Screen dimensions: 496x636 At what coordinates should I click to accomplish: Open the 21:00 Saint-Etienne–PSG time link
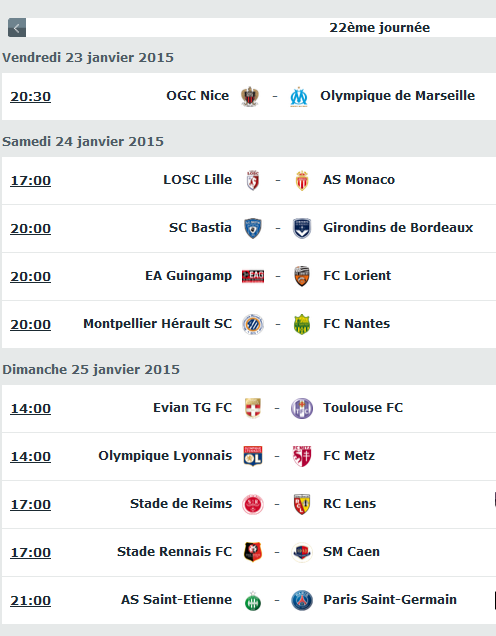pos(30,600)
